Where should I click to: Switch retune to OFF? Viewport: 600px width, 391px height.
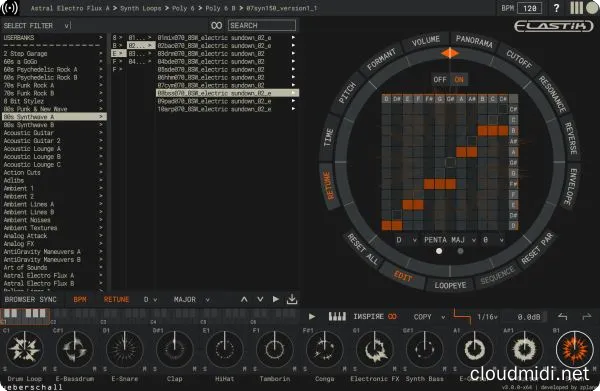click(440, 80)
